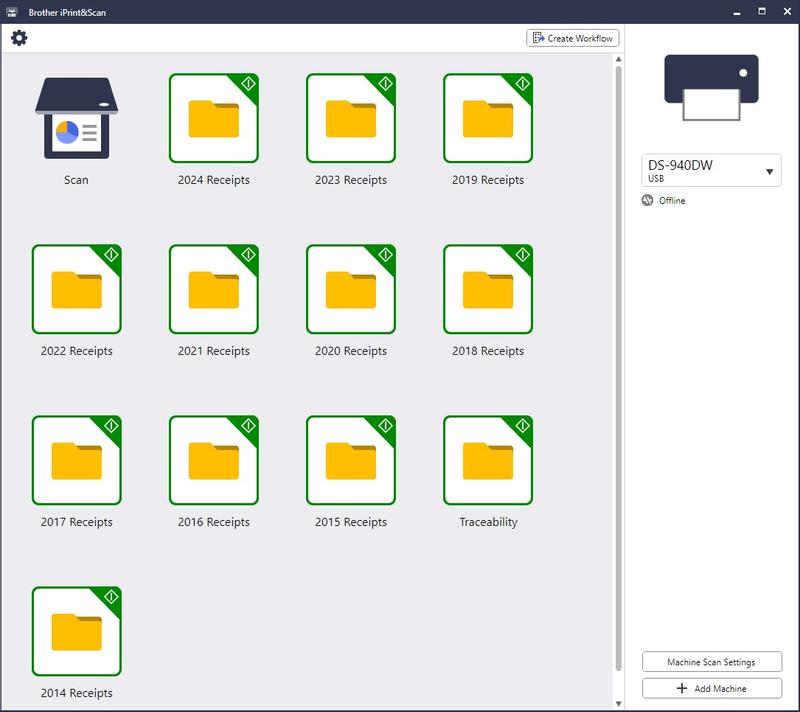The image size is (800, 712).
Task: Open the DS-940DW machine selection dropdown
Action: tap(713, 170)
